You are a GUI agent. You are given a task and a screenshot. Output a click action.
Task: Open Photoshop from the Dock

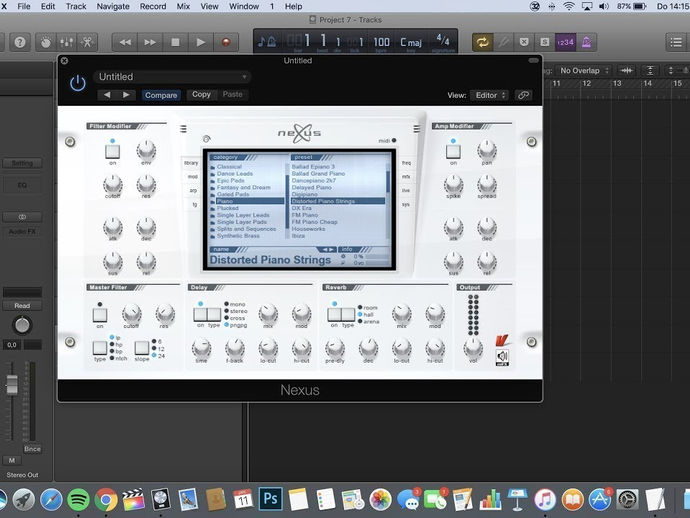(x=270, y=500)
